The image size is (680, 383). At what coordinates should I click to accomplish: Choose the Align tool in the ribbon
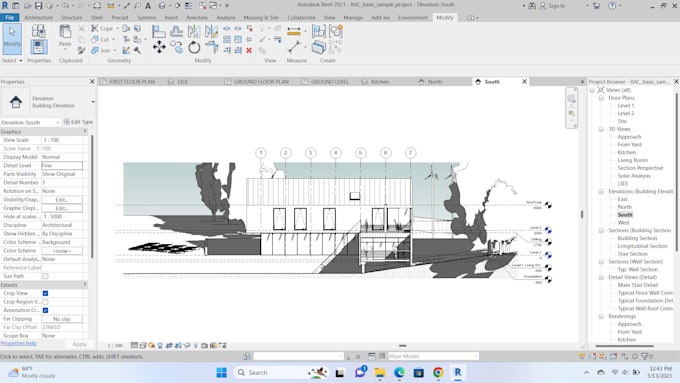coord(159,31)
